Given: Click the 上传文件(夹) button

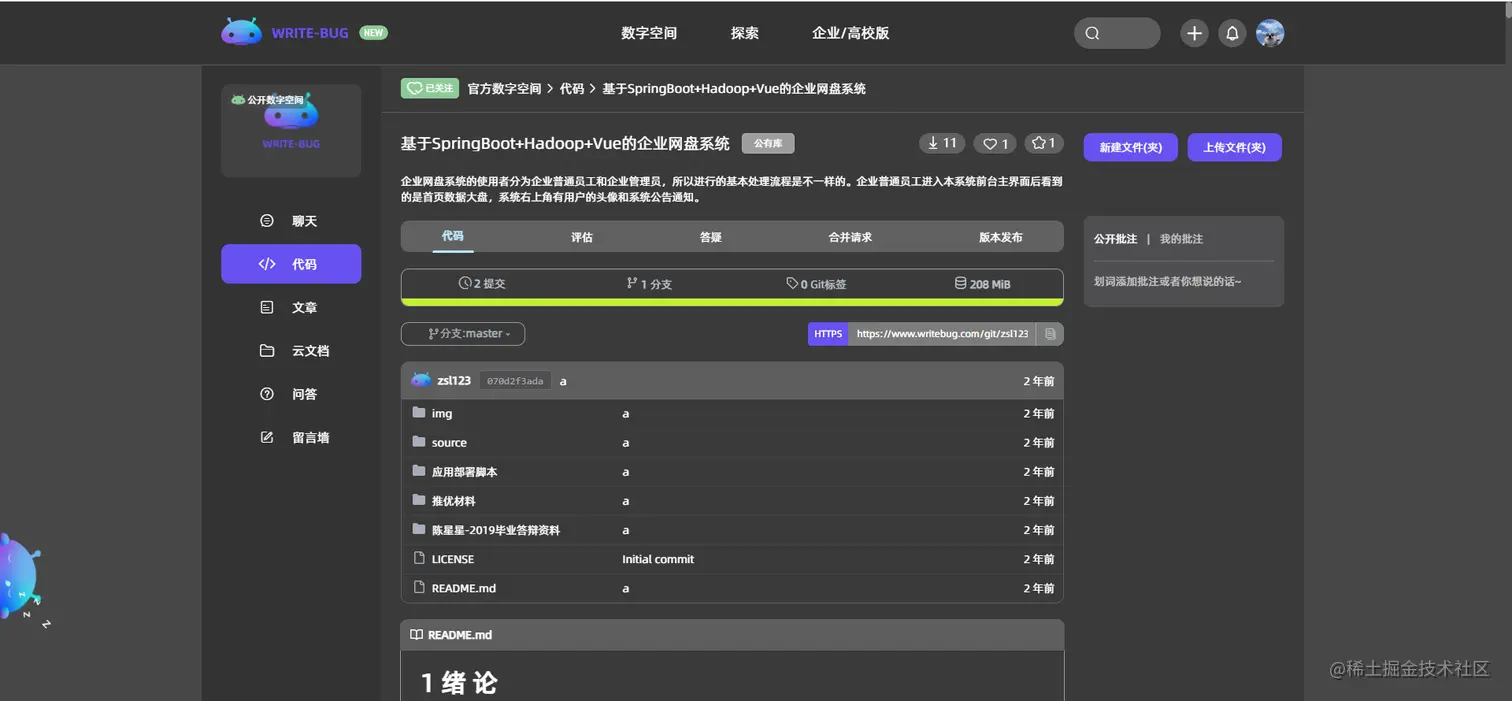Looking at the screenshot, I should point(1234,147).
